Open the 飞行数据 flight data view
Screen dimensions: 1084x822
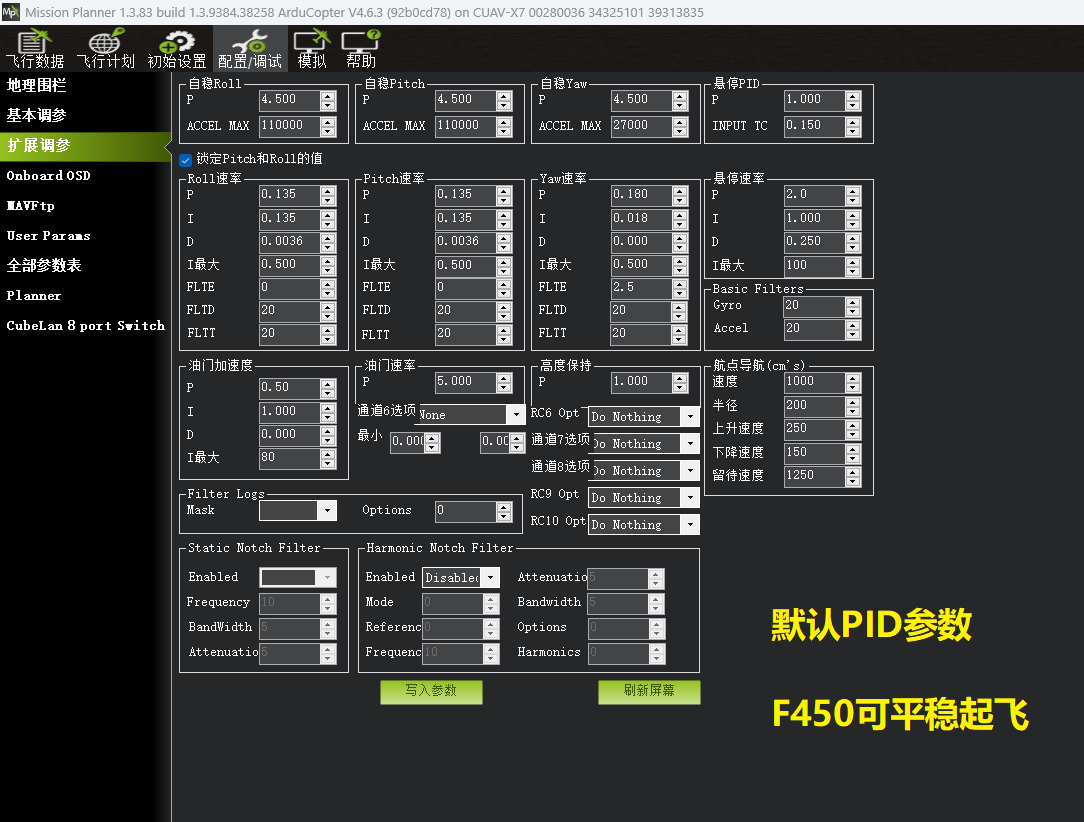coord(34,49)
